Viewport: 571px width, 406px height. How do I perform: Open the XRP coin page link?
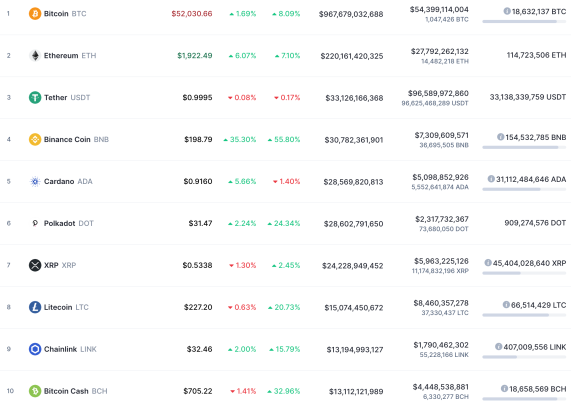tap(60, 265)
